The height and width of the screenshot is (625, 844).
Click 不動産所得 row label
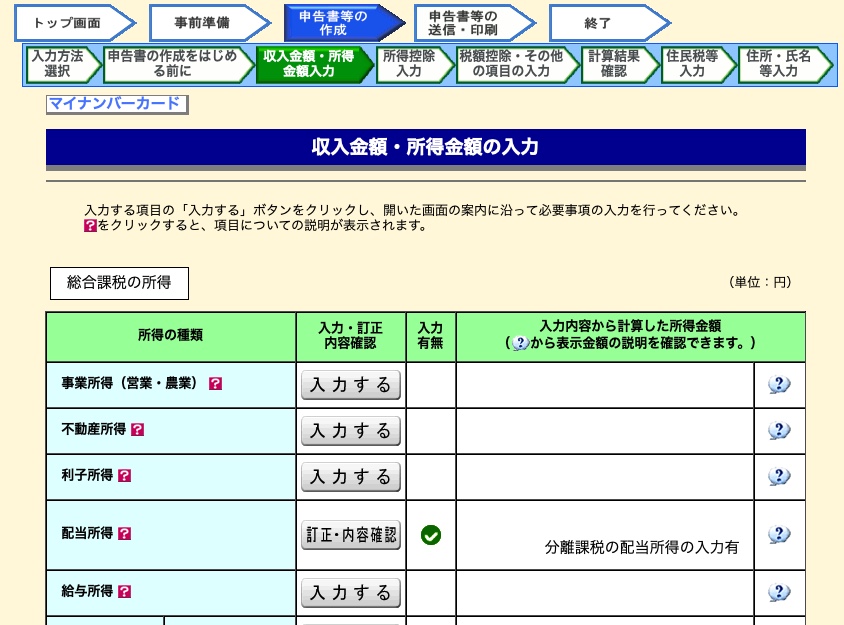[x=94, y=430]
